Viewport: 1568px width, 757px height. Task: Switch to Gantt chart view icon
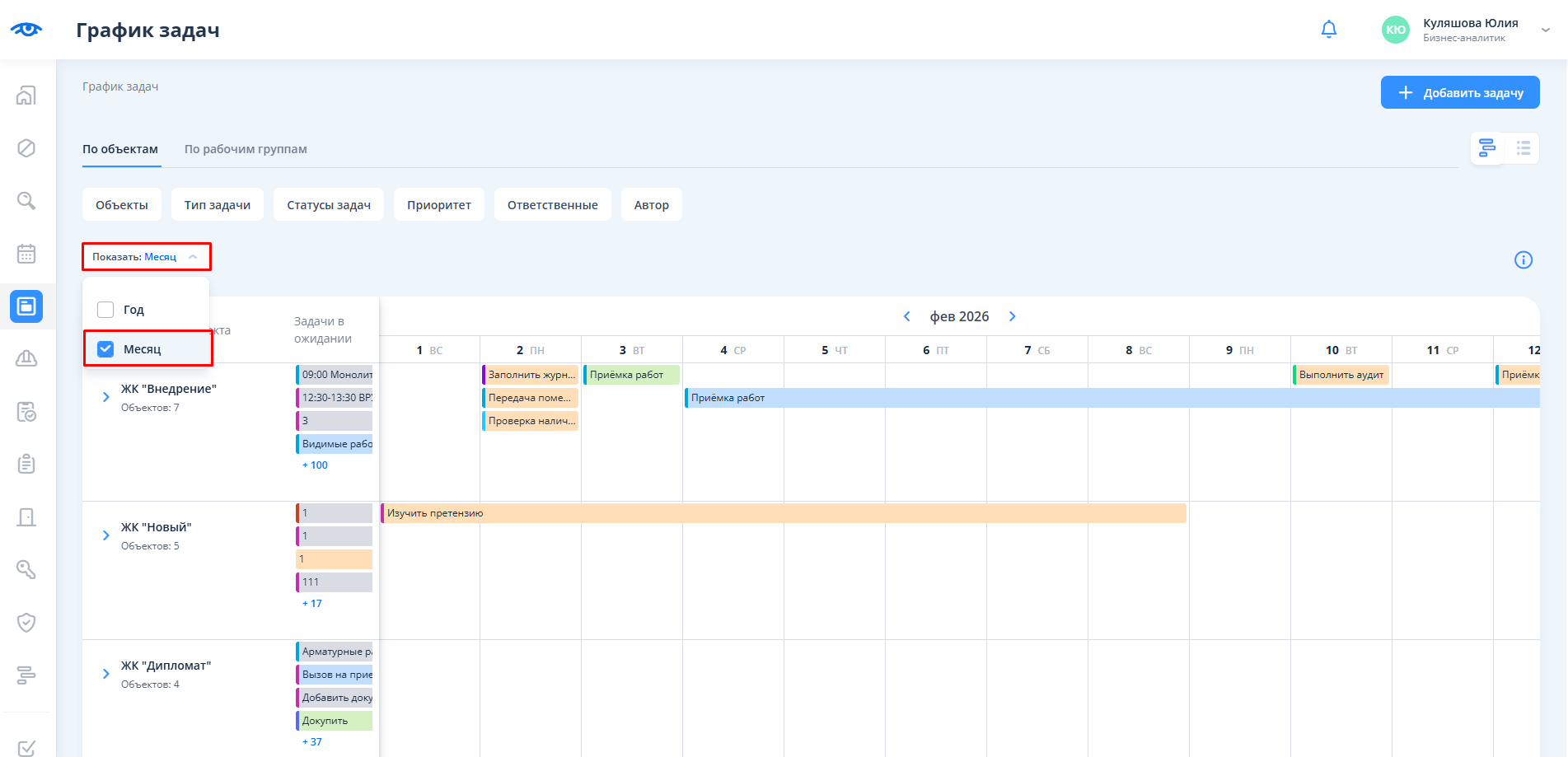[1487, 148]
